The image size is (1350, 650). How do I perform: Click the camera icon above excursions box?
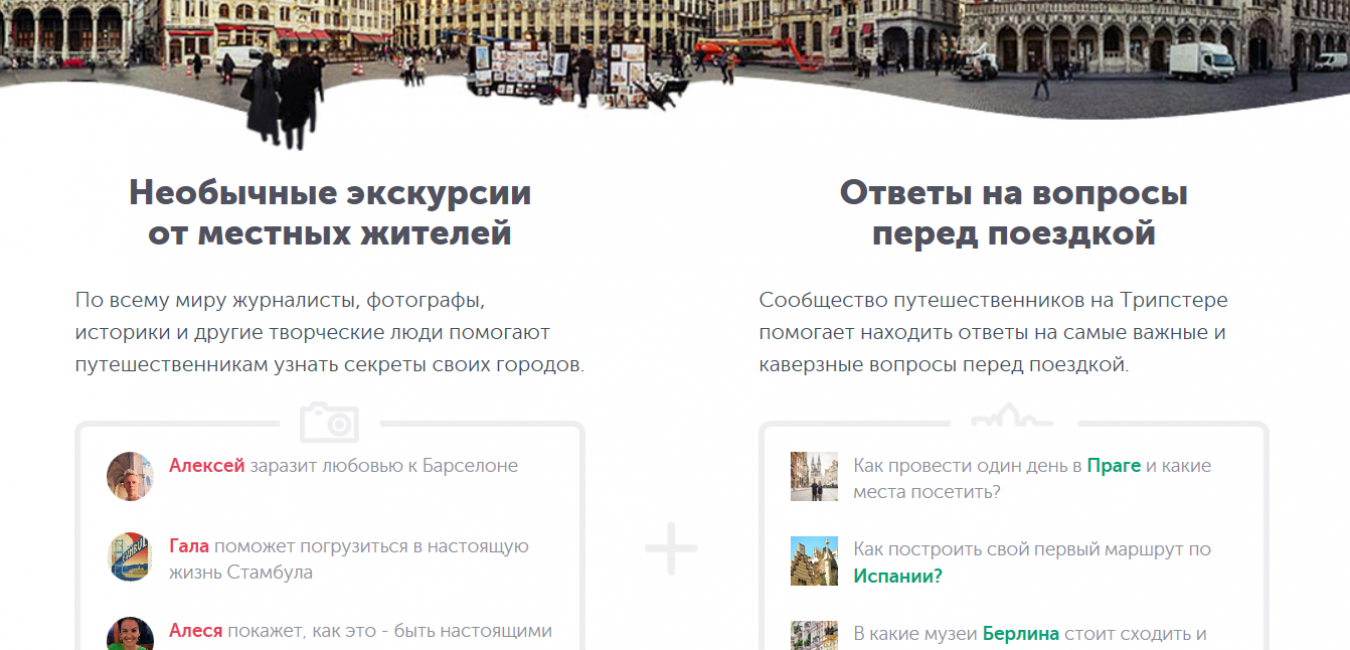(x=329, y=422)
